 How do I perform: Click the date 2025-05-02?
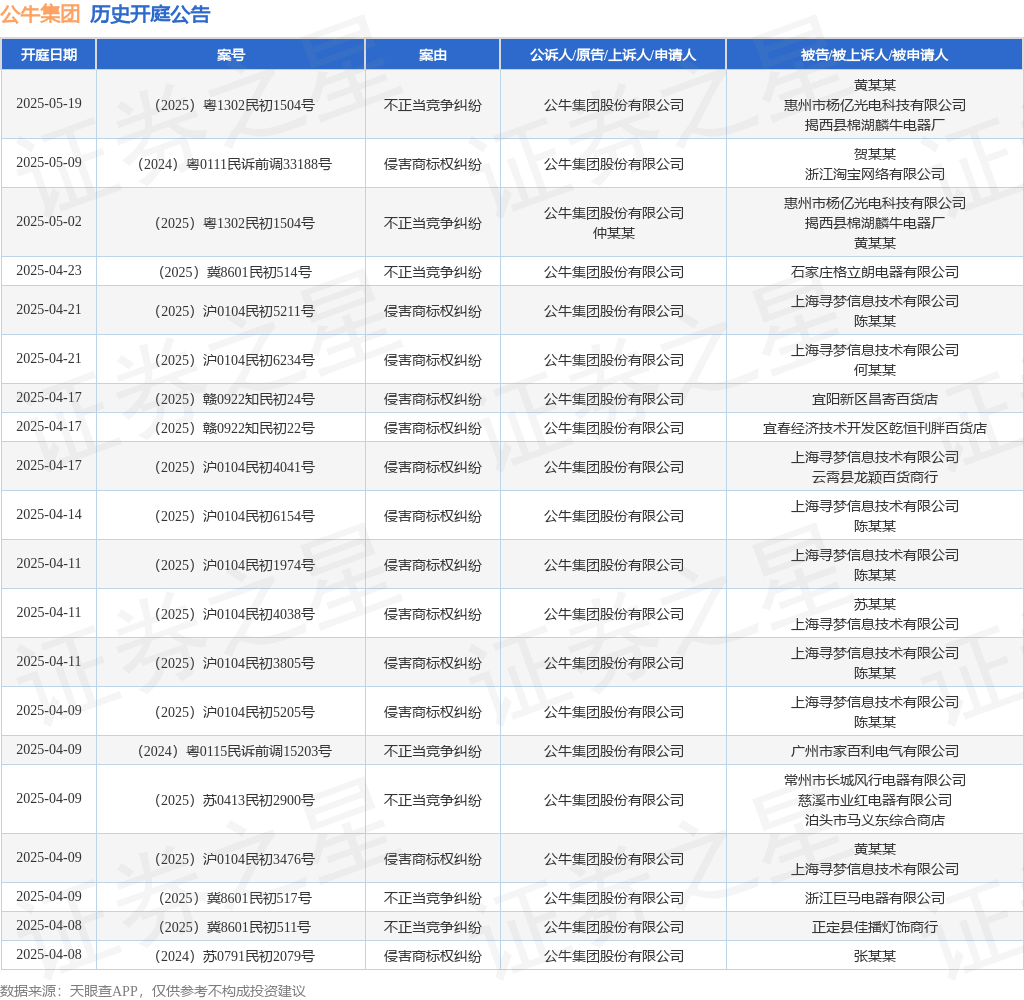coord(49,221)
